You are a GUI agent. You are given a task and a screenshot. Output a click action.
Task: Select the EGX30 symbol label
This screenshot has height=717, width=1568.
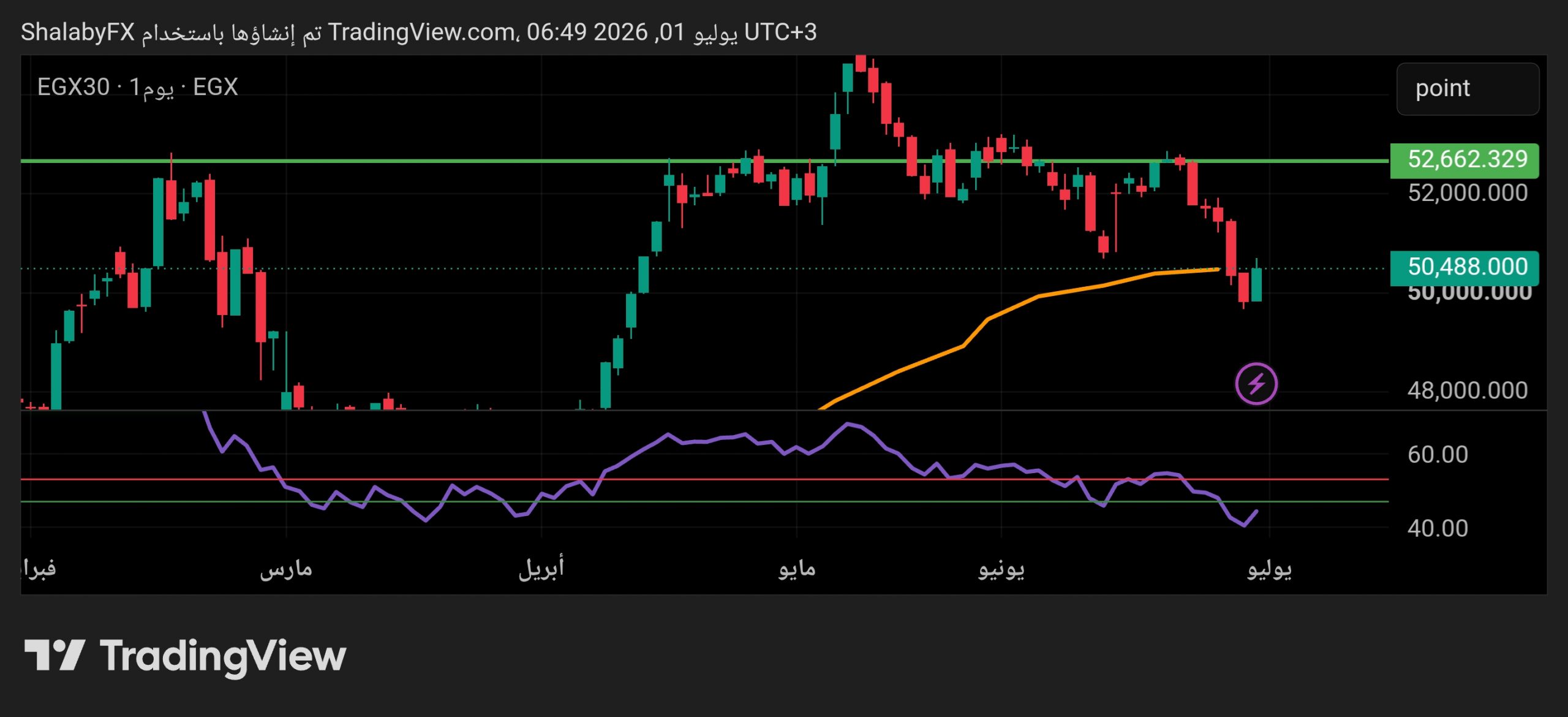[73, 87]
